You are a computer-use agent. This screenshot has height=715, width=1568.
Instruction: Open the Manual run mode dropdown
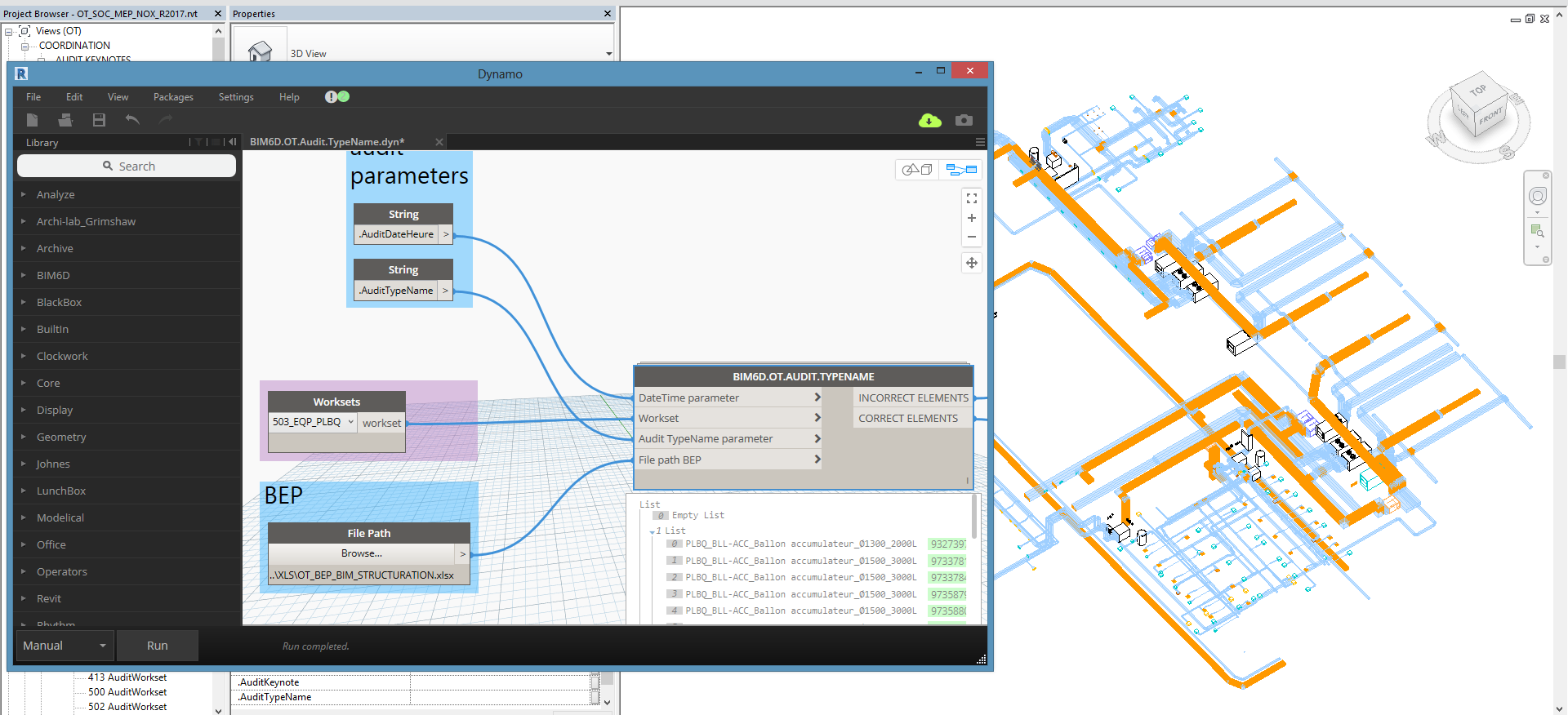(65, 646)
